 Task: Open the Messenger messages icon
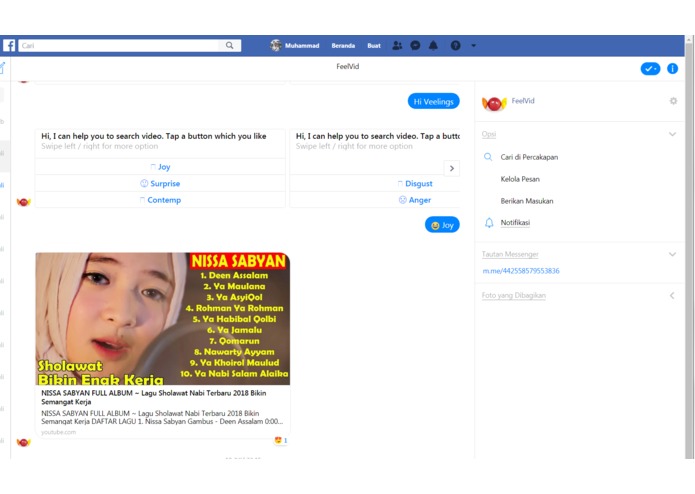click(415, 45)
